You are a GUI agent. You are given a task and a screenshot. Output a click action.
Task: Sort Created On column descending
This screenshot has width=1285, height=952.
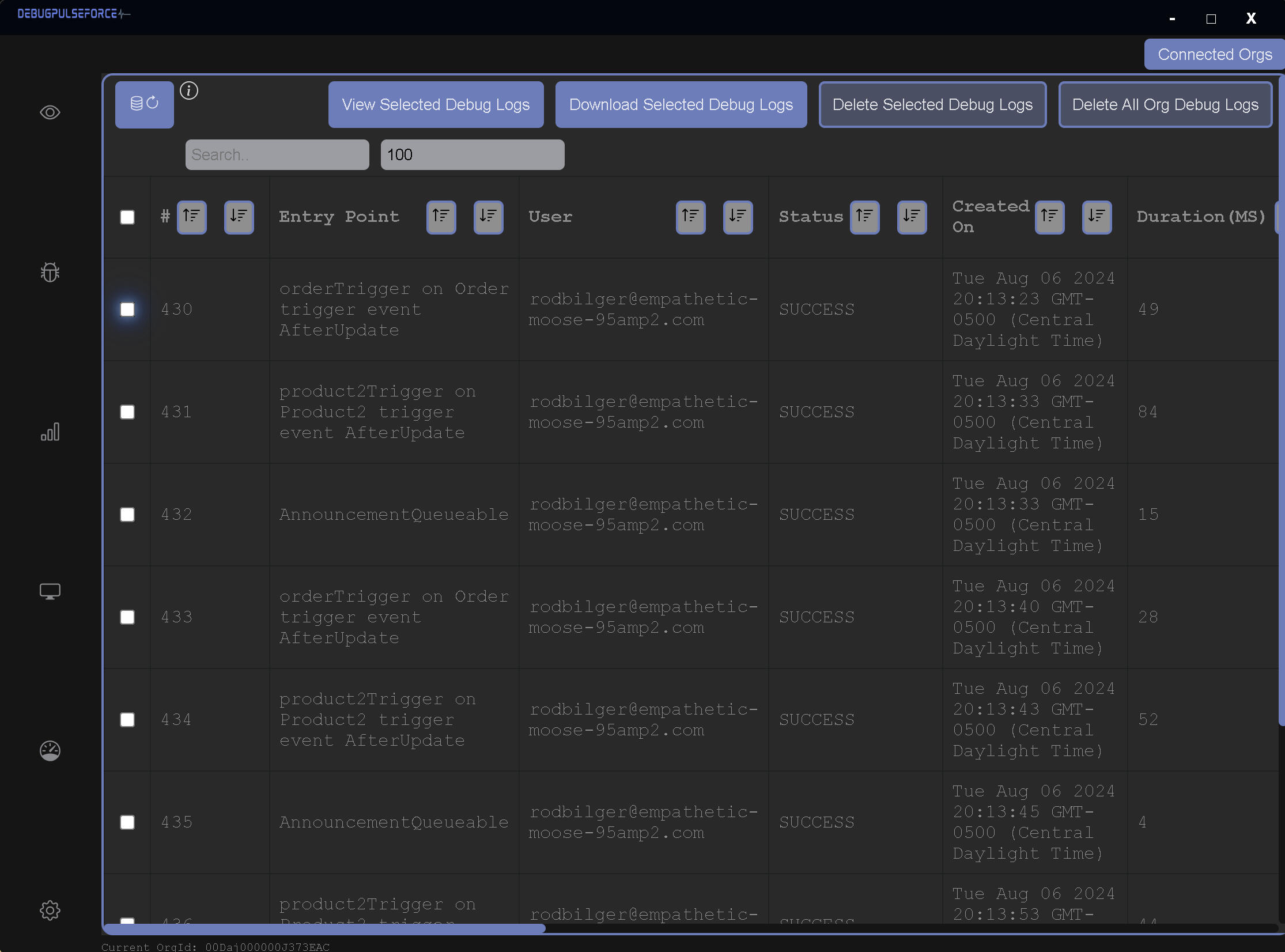(1097, 217)
